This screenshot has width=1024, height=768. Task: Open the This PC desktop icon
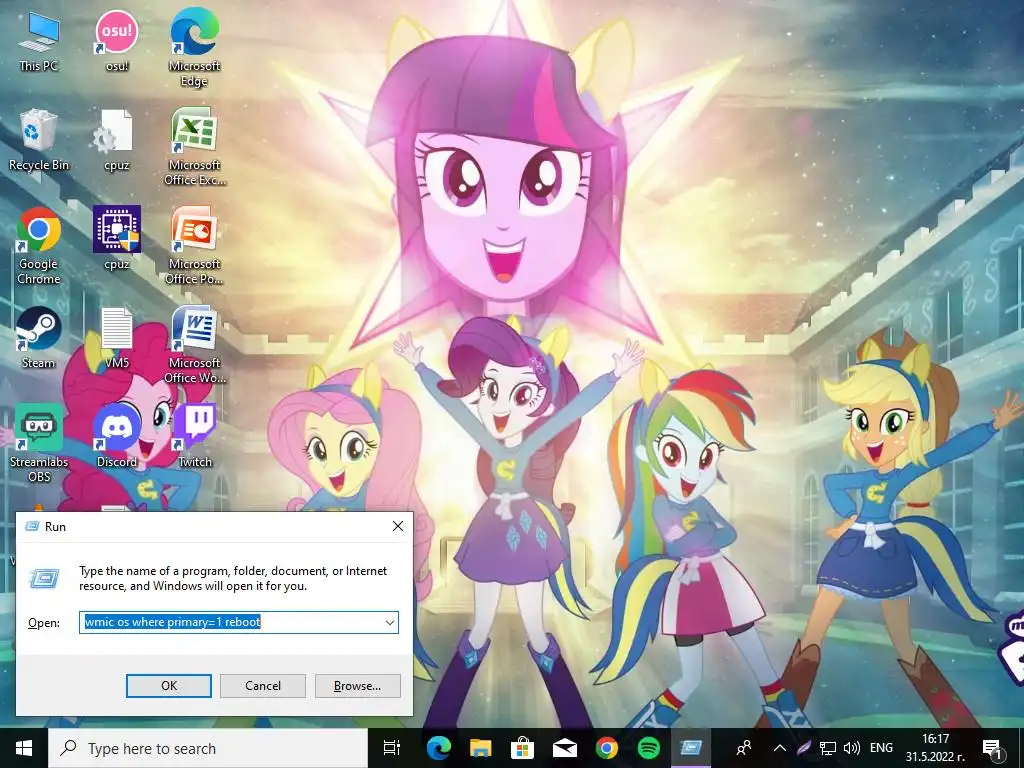click(x=39, y=40)
